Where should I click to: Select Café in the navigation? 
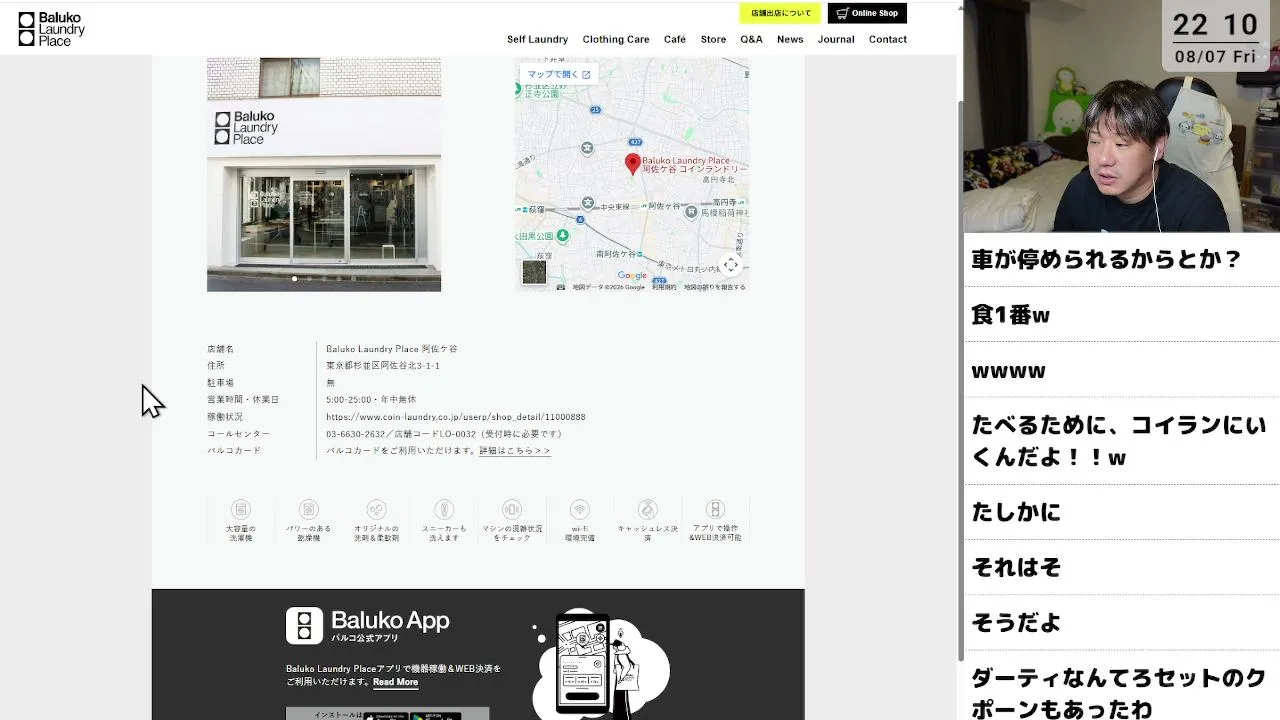675,39
